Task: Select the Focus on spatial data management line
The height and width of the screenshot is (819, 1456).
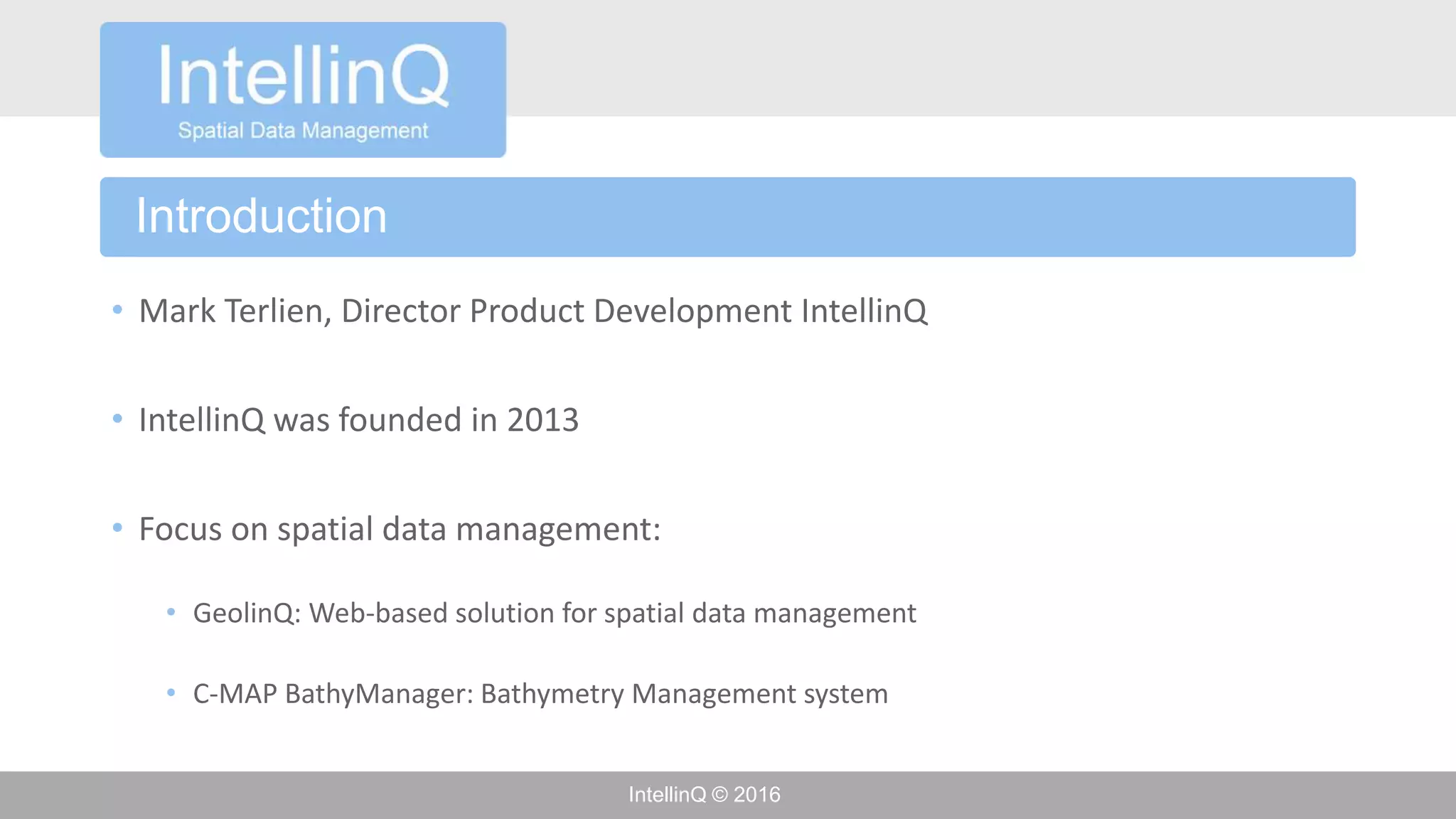Action: point(400,530)
